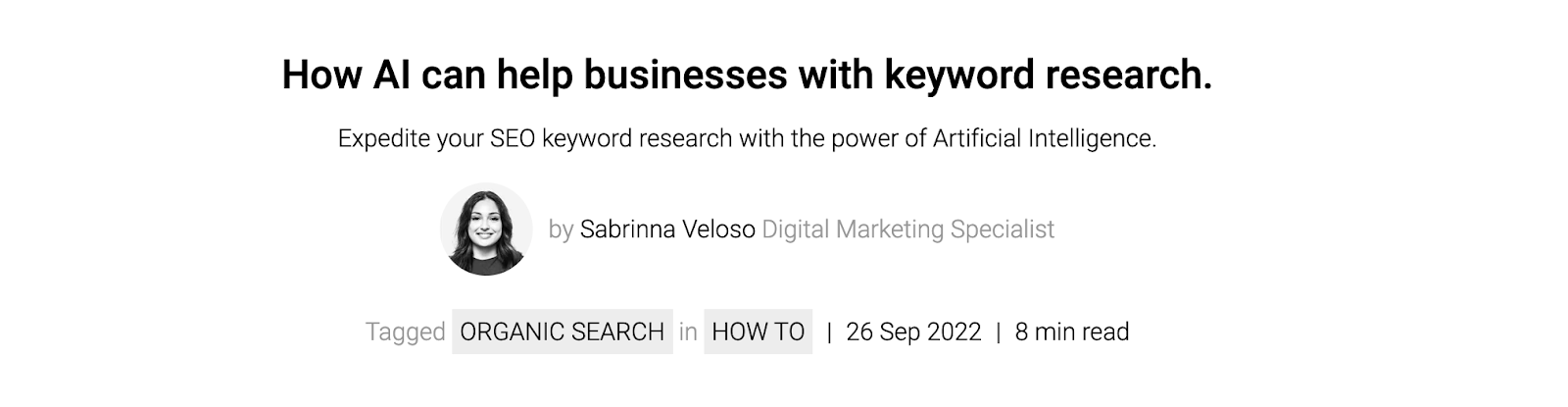This screenshot has height=407, width=1568.
Task: Click the word help in the headline
Action: 533,76
